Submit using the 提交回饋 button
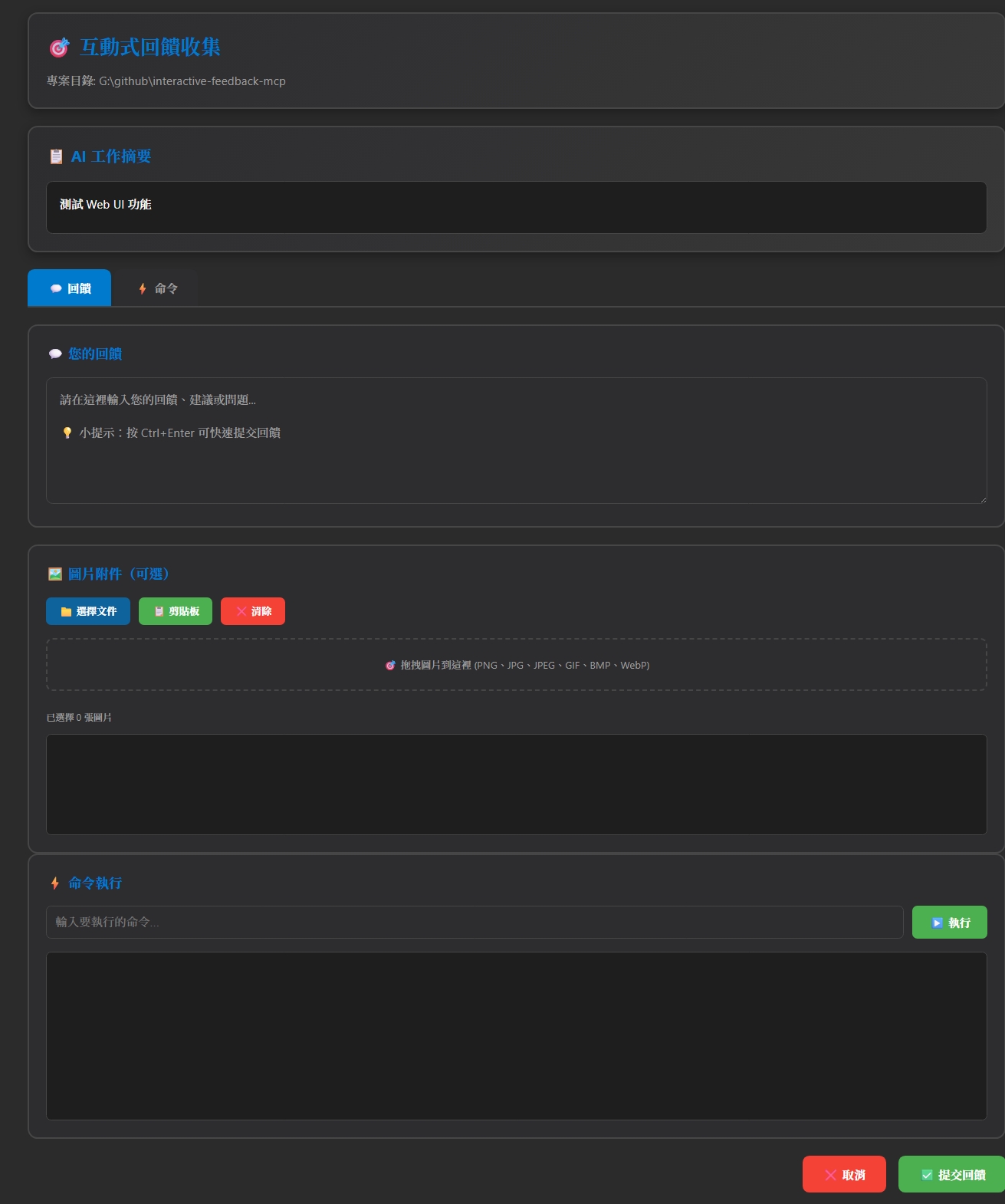The image size is (1005, 1204). 952,1174
